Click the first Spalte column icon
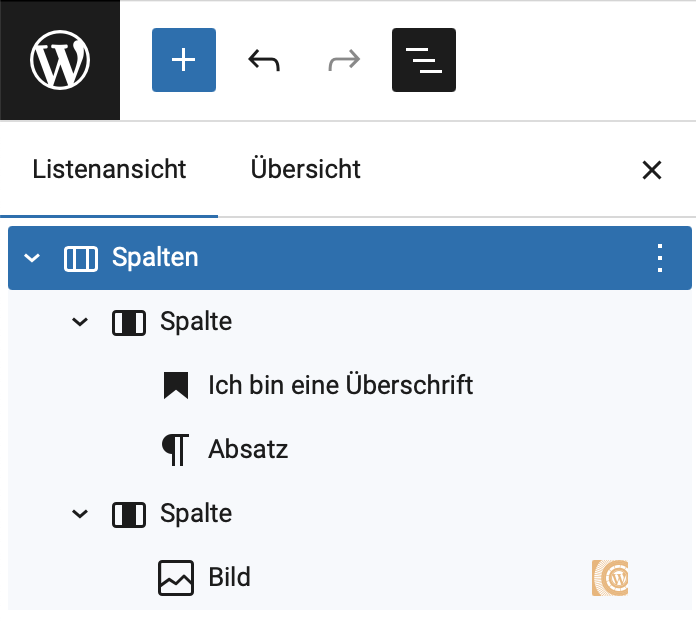This screenshot has width=696, height=622. tap(129, 323)
